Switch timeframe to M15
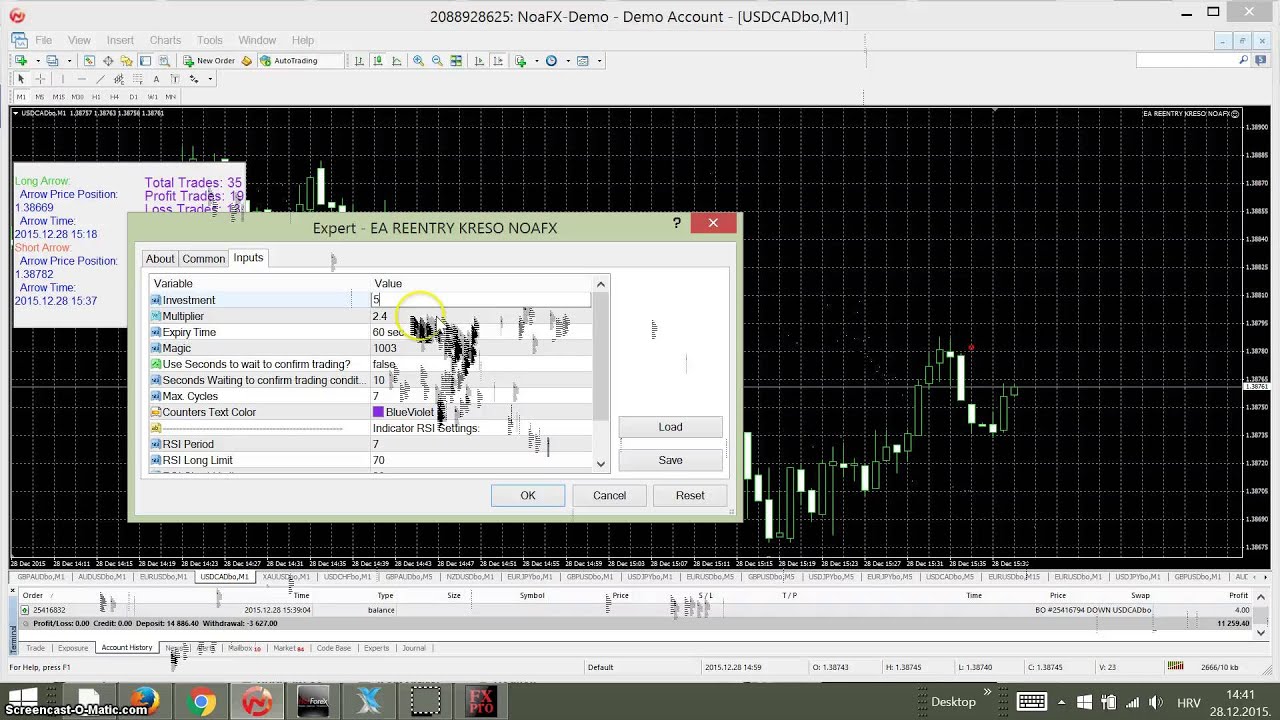This screenshot has height=720, width=1280. [58, 97]
